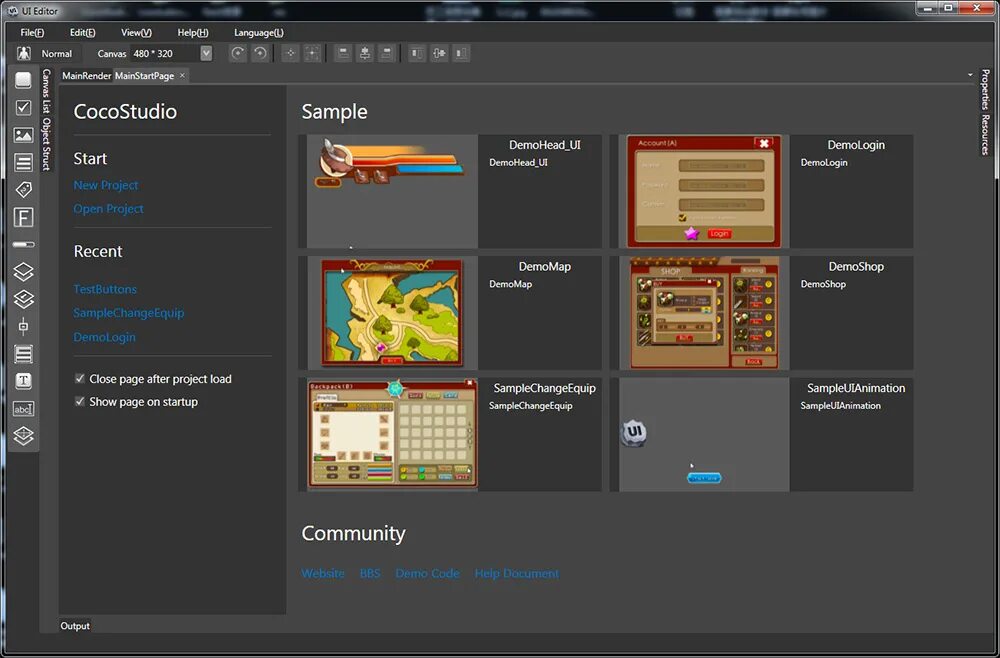Image resolution: width=1000 pixels, height=658 pixels.
Task: Expand the tab list arrow at top right
Action: point(970,75)
